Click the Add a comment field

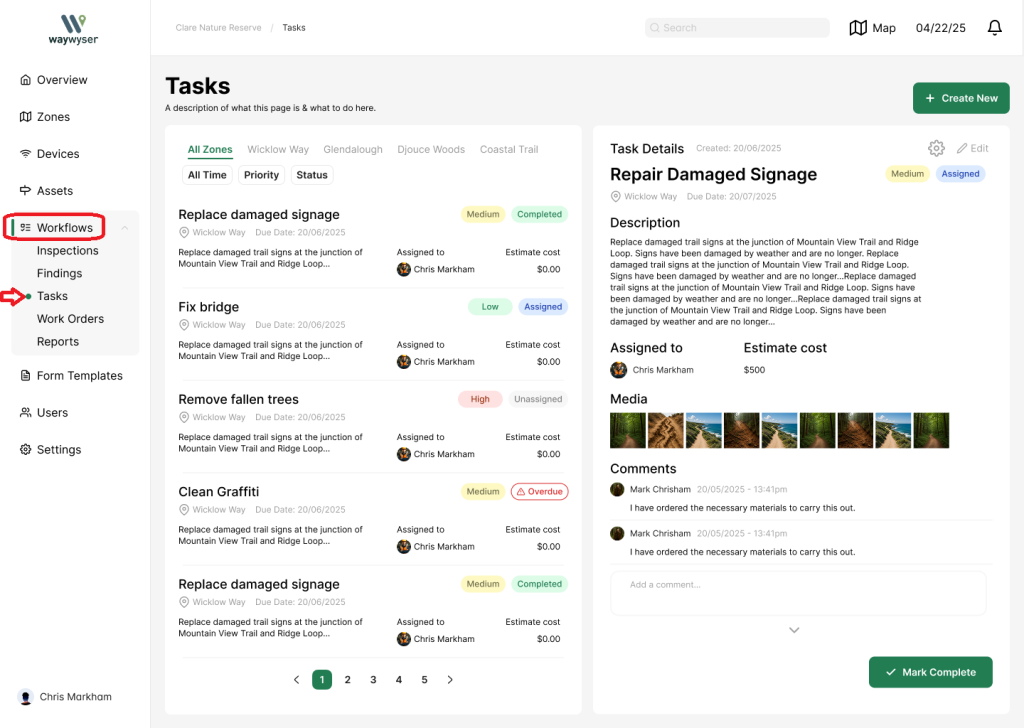(x=798, y=592)
